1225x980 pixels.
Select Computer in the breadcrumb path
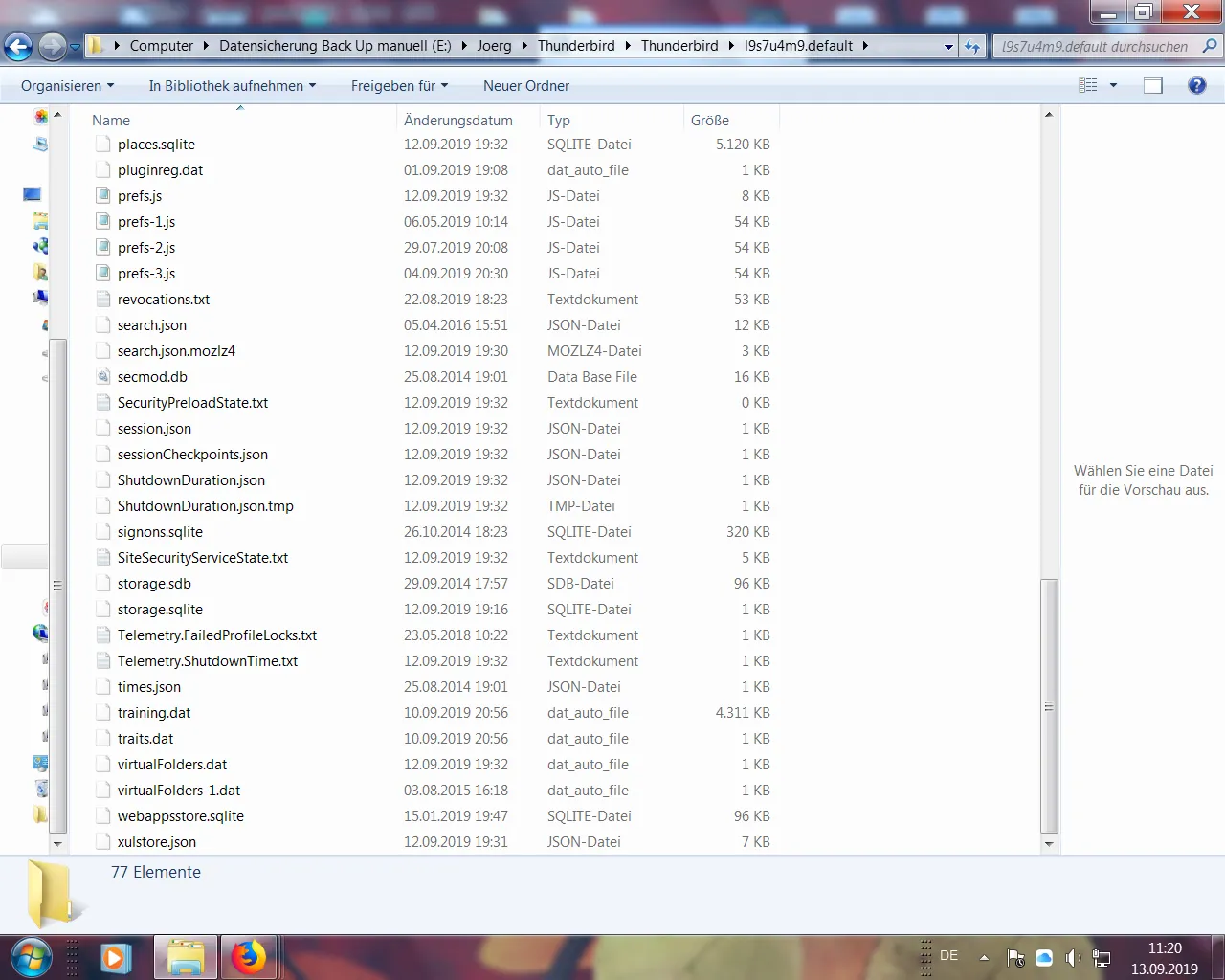point(162,46)
